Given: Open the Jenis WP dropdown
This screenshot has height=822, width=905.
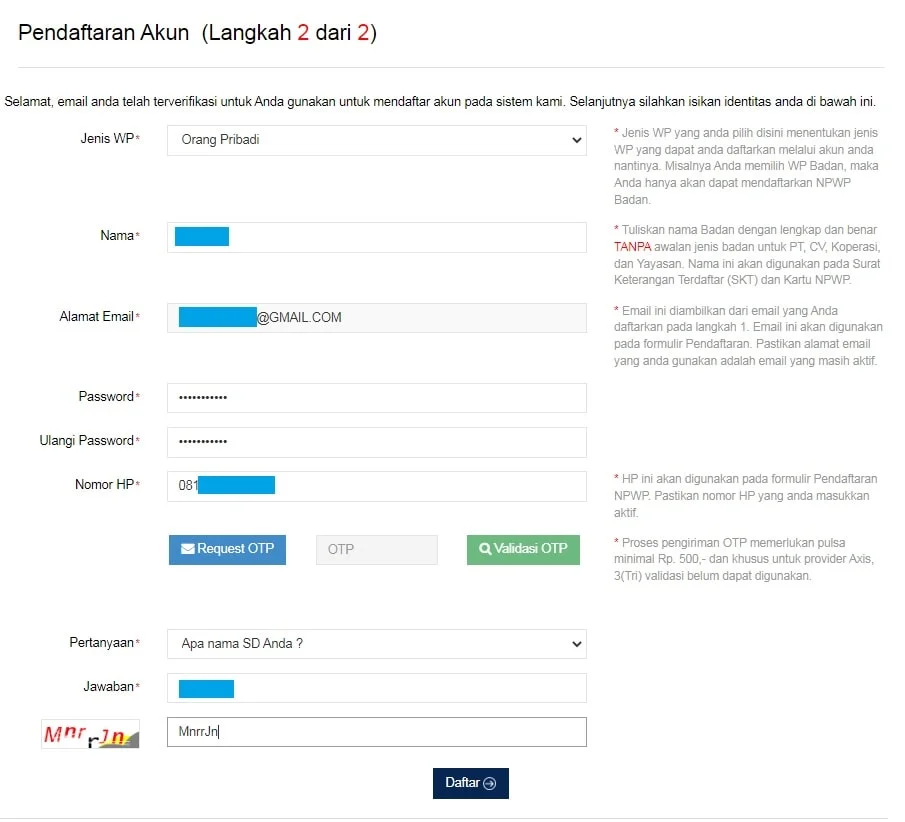Looking at the screenshot, I should 376,140.
